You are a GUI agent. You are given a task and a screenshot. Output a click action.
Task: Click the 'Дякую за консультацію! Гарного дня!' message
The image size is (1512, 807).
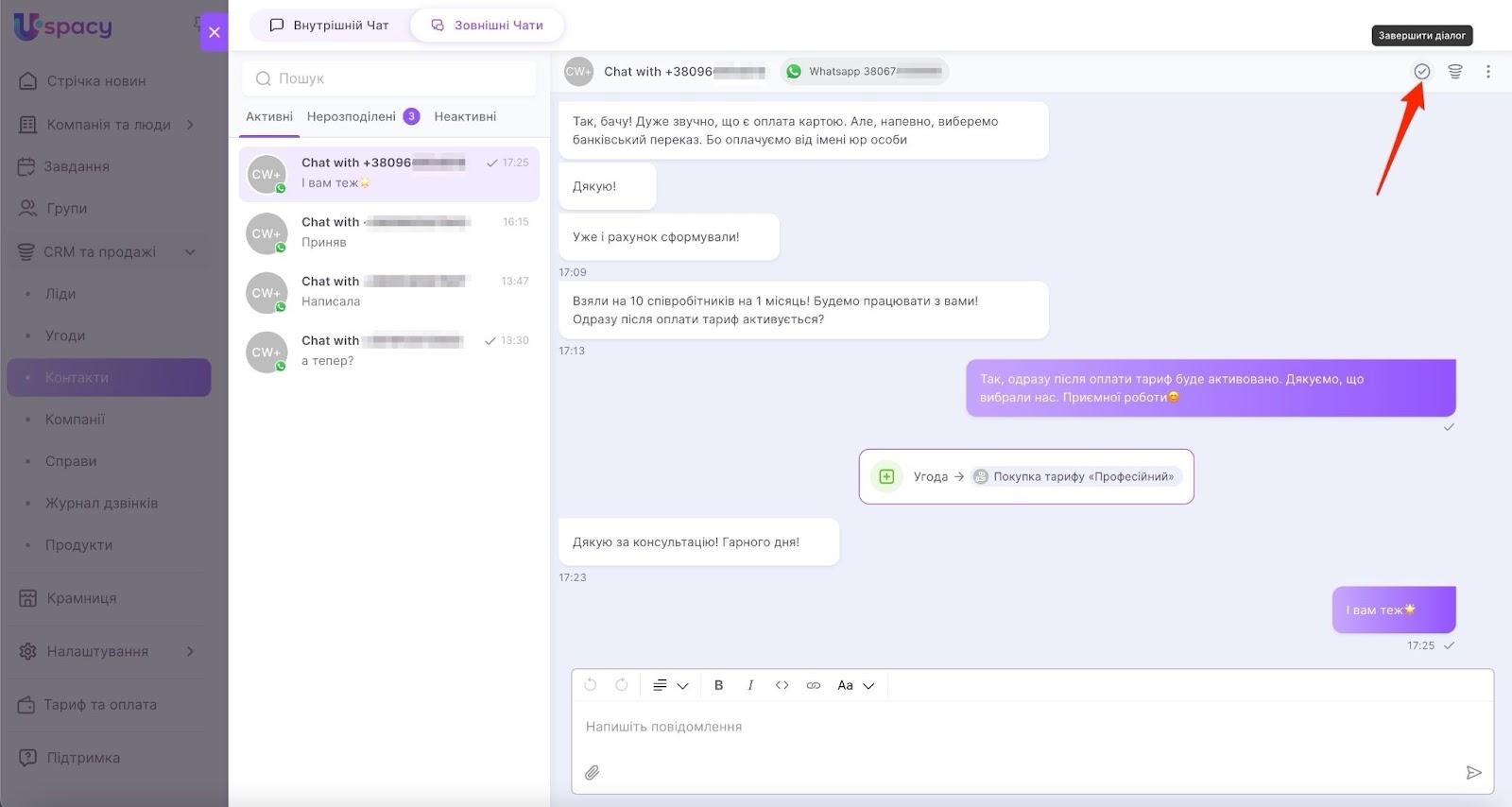(x=699, y=542)
